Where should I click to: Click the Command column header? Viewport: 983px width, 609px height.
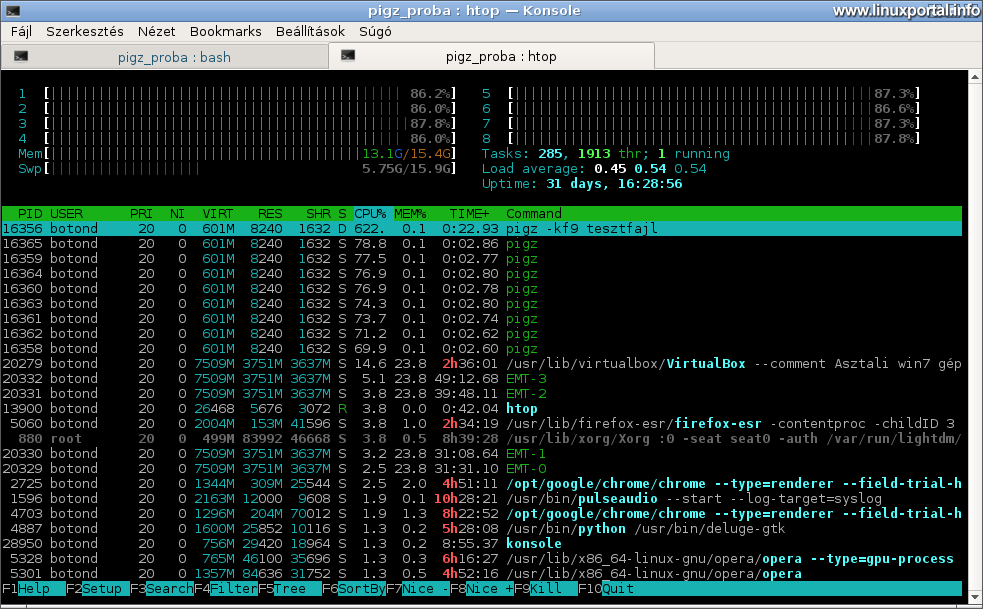point(534,214)
